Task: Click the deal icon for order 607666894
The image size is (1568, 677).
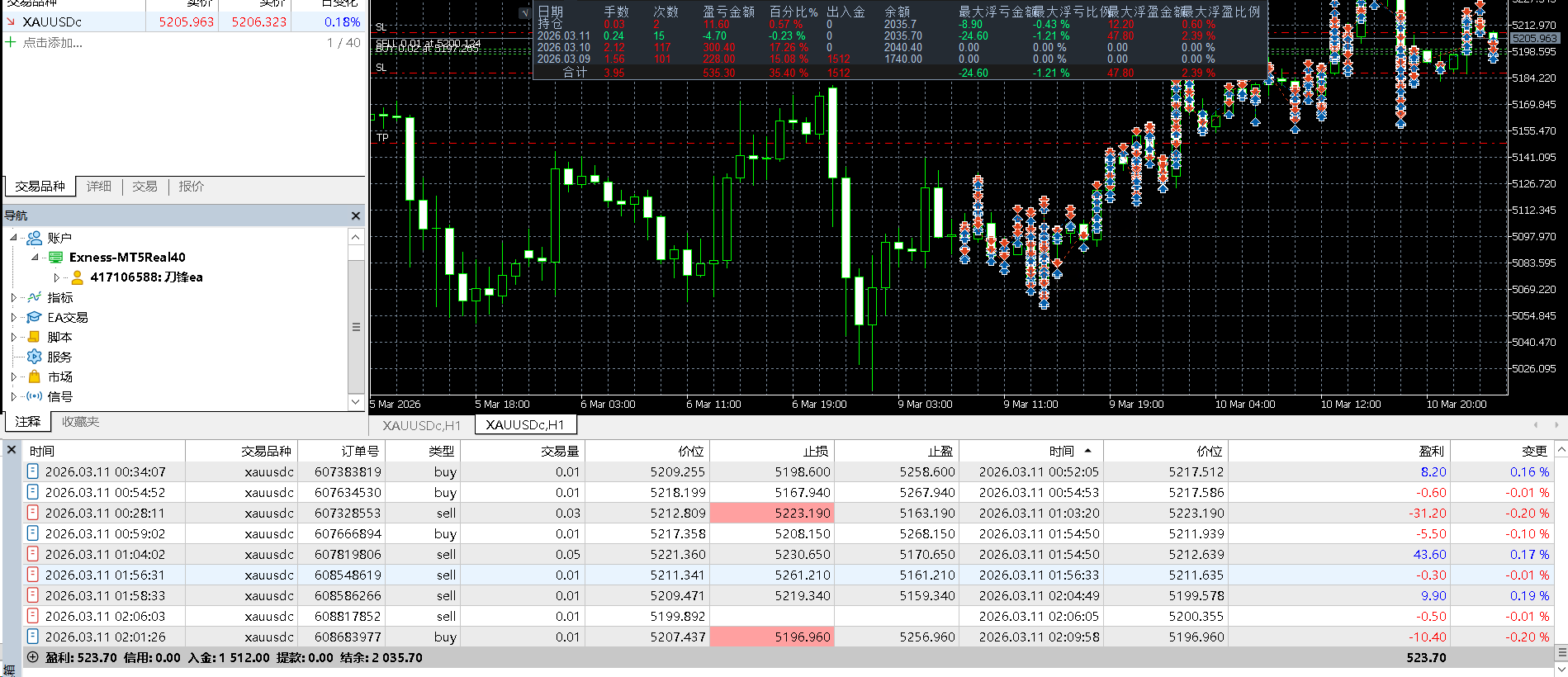Action: [33, 533]
